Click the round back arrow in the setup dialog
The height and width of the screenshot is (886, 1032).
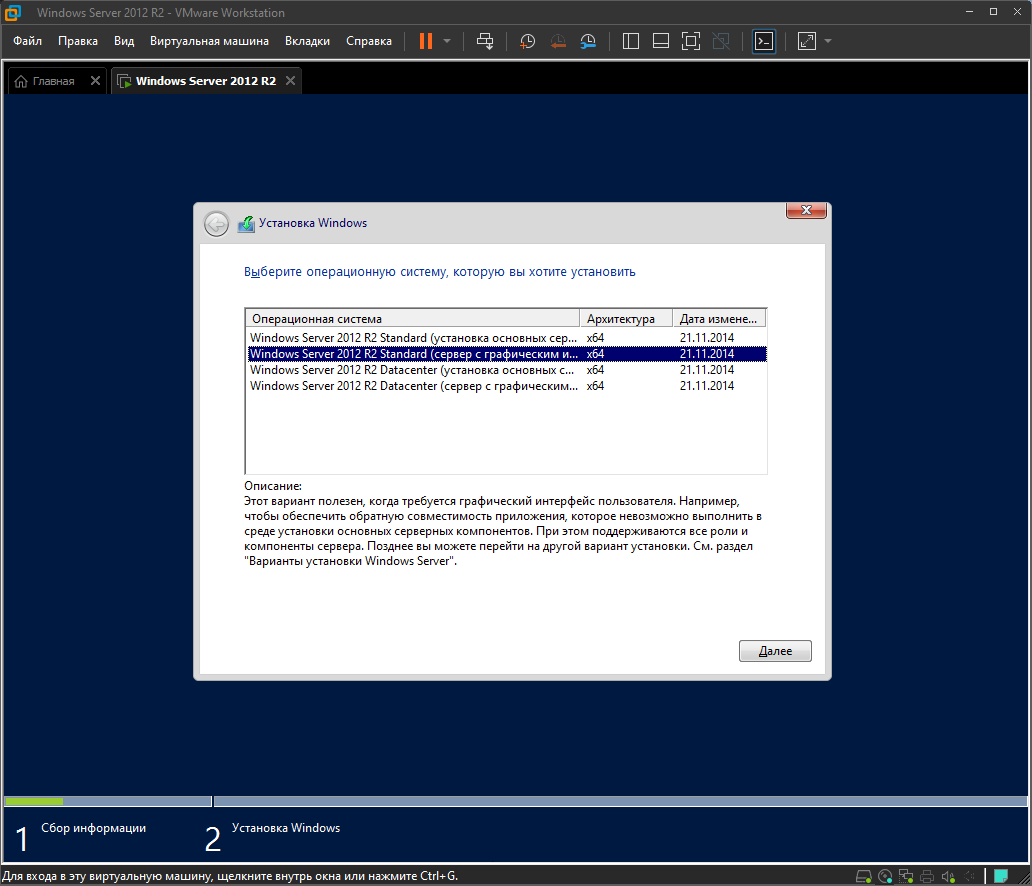pos(216,224)
